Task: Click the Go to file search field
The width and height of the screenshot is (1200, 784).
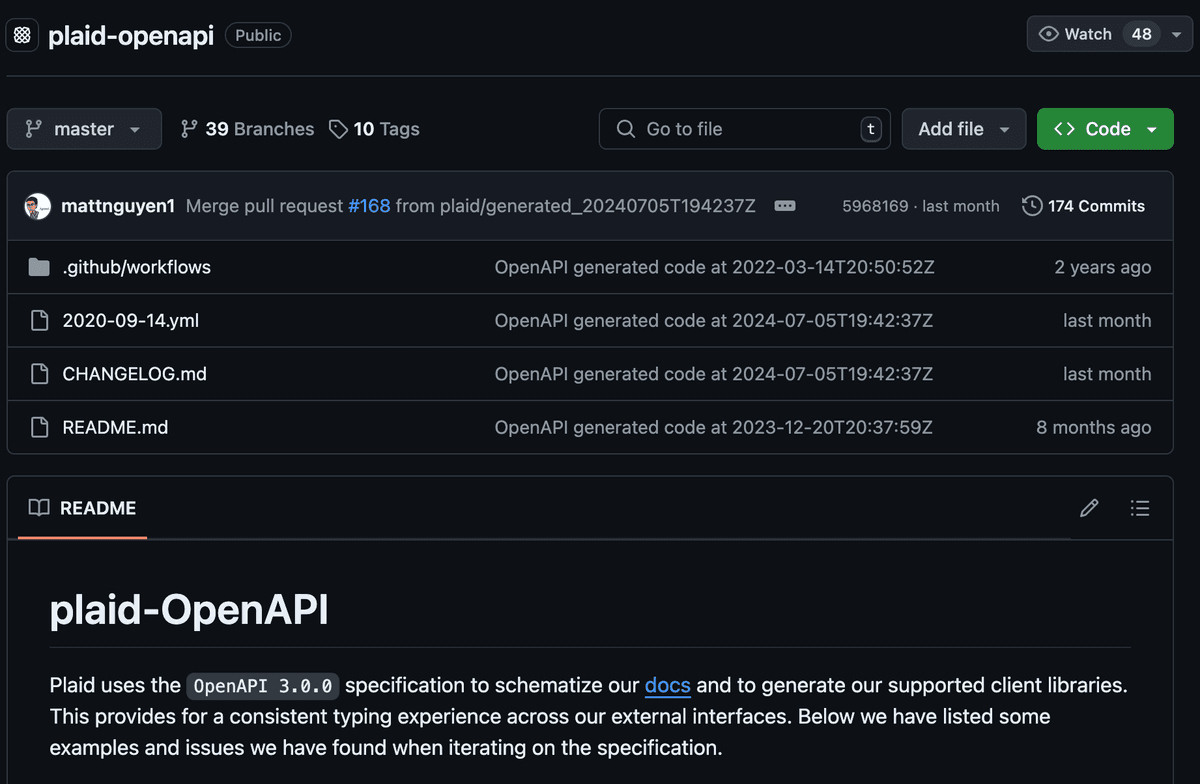Action: [x=744, y=128]
